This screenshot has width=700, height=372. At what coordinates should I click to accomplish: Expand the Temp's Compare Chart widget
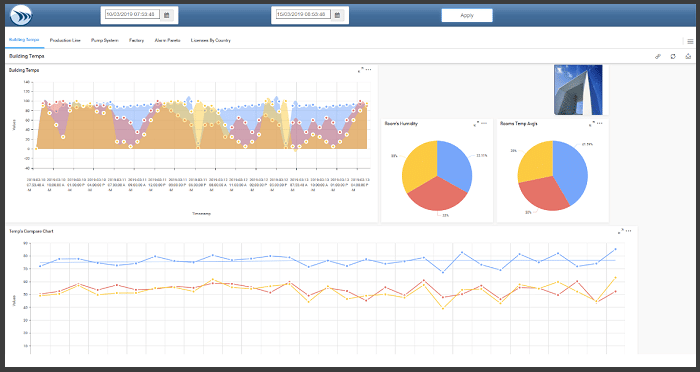pos(621,231)
